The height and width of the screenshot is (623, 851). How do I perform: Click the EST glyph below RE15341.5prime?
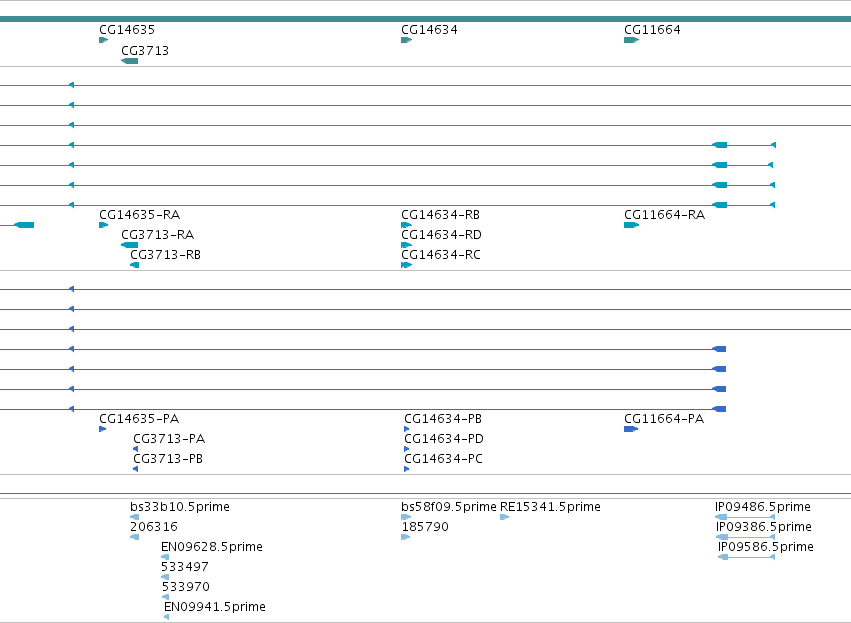click(504, 517)
